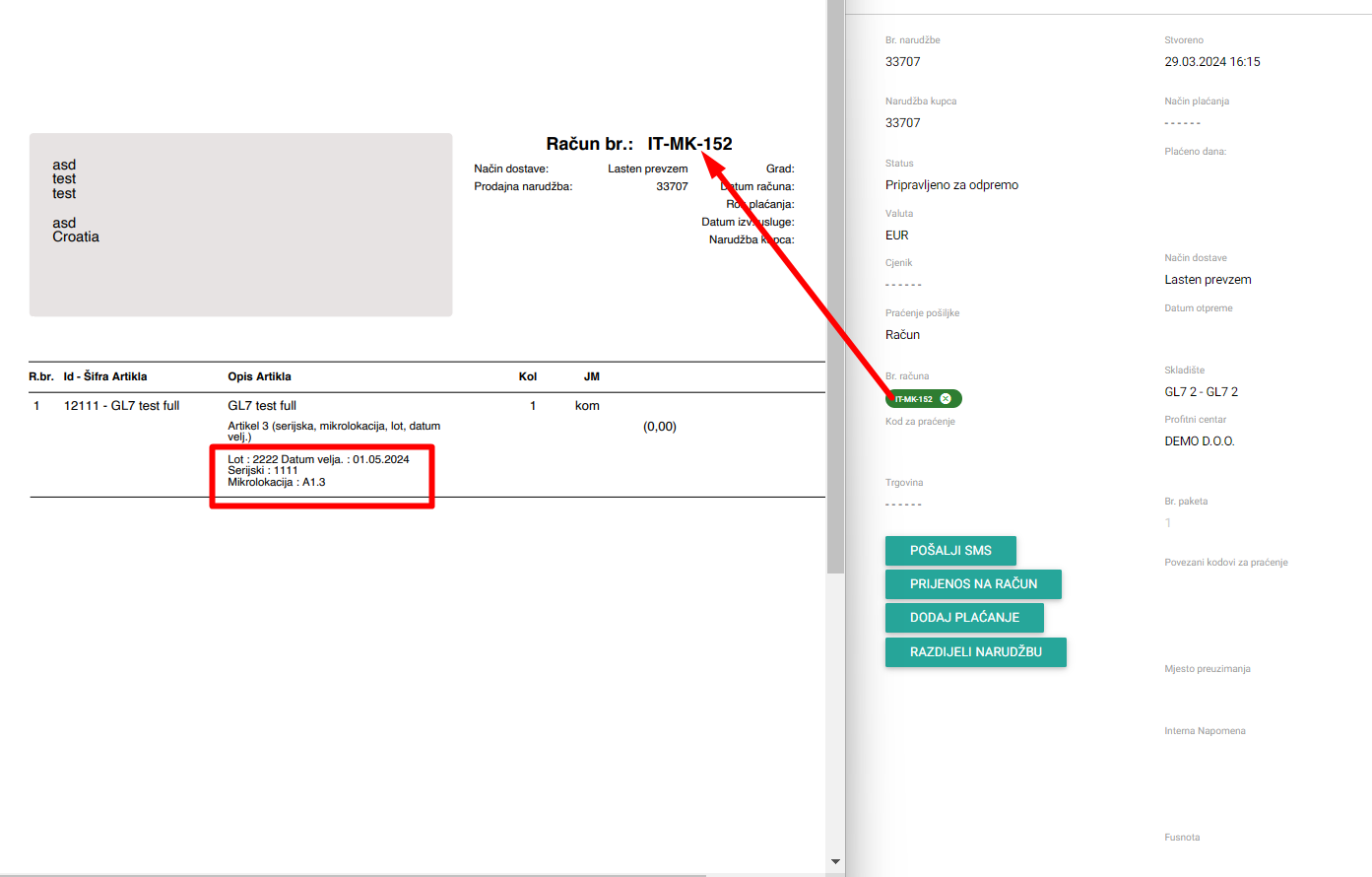This screenshot has width=1372, height=877.
Task: Click the 'Trgovina' field label
Action: pos(904,483)
